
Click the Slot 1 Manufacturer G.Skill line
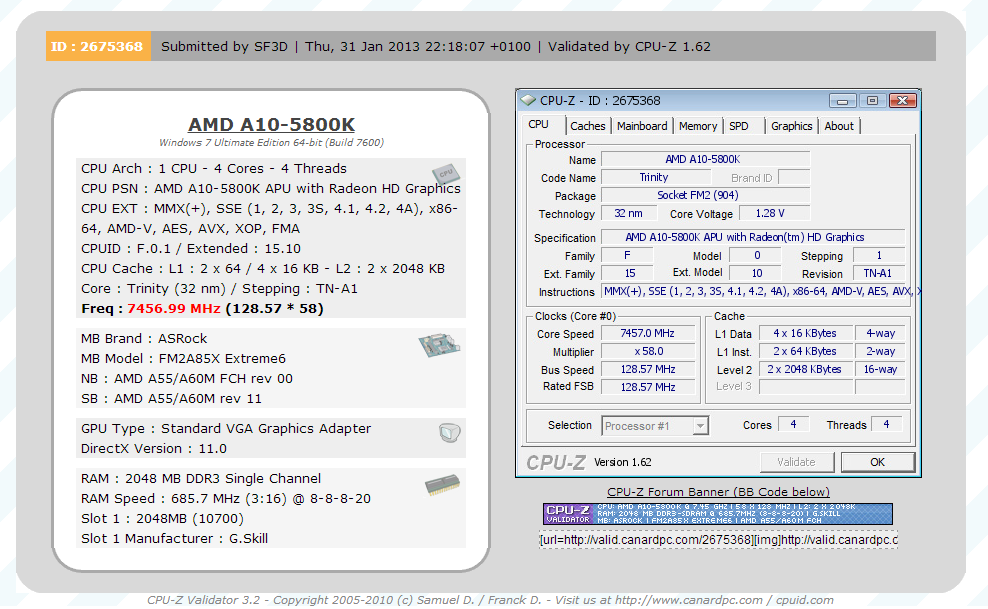pyautogui.click(x=175, y=538)
